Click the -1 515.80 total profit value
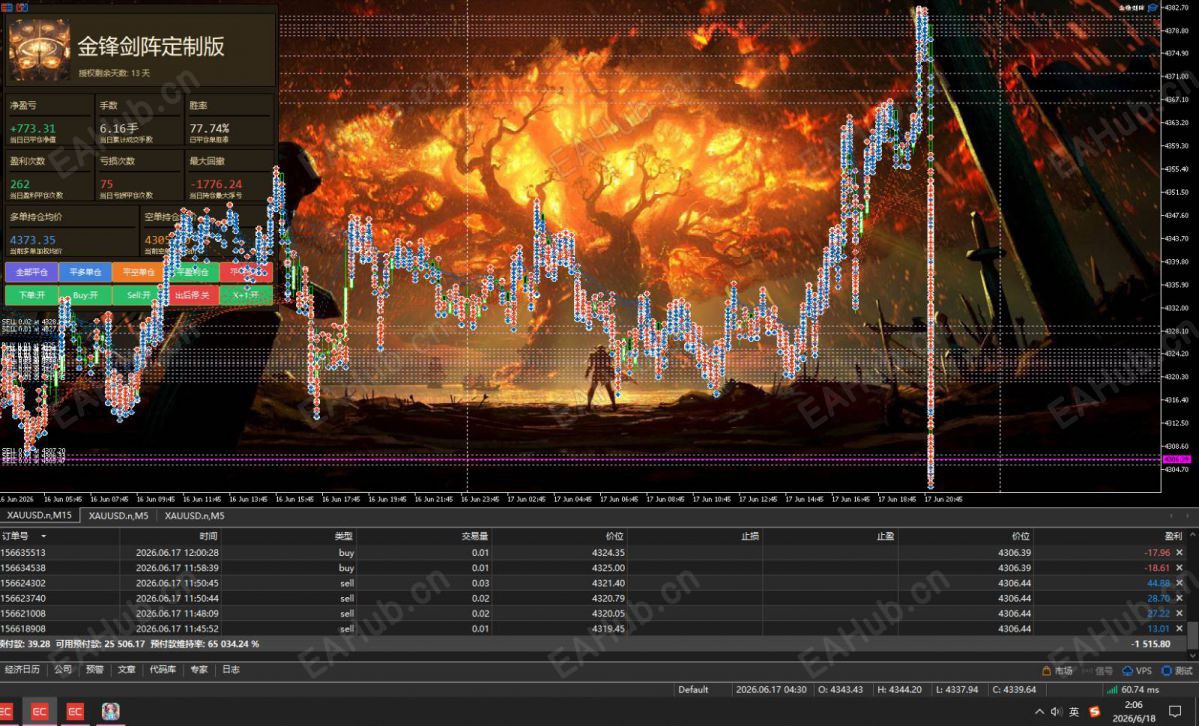Image resolution: width=1199 pixels, height=726 pixels. 1151,644
